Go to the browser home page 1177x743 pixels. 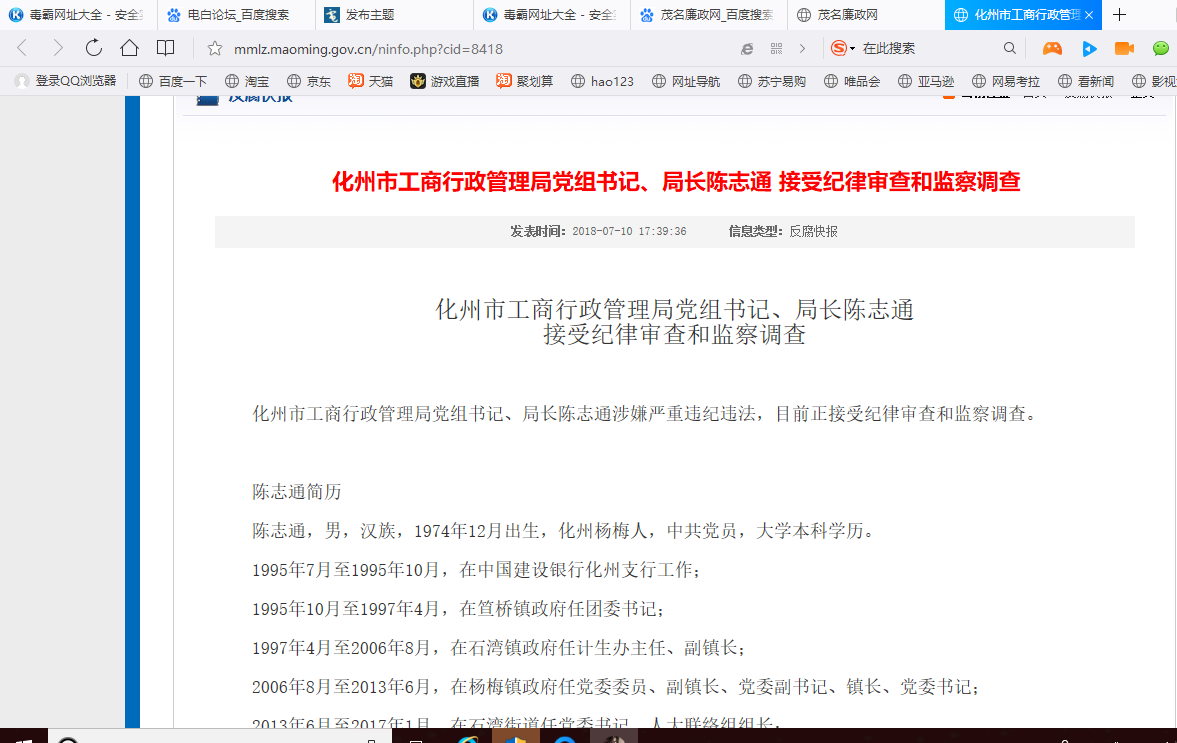[x=129, y=48]
